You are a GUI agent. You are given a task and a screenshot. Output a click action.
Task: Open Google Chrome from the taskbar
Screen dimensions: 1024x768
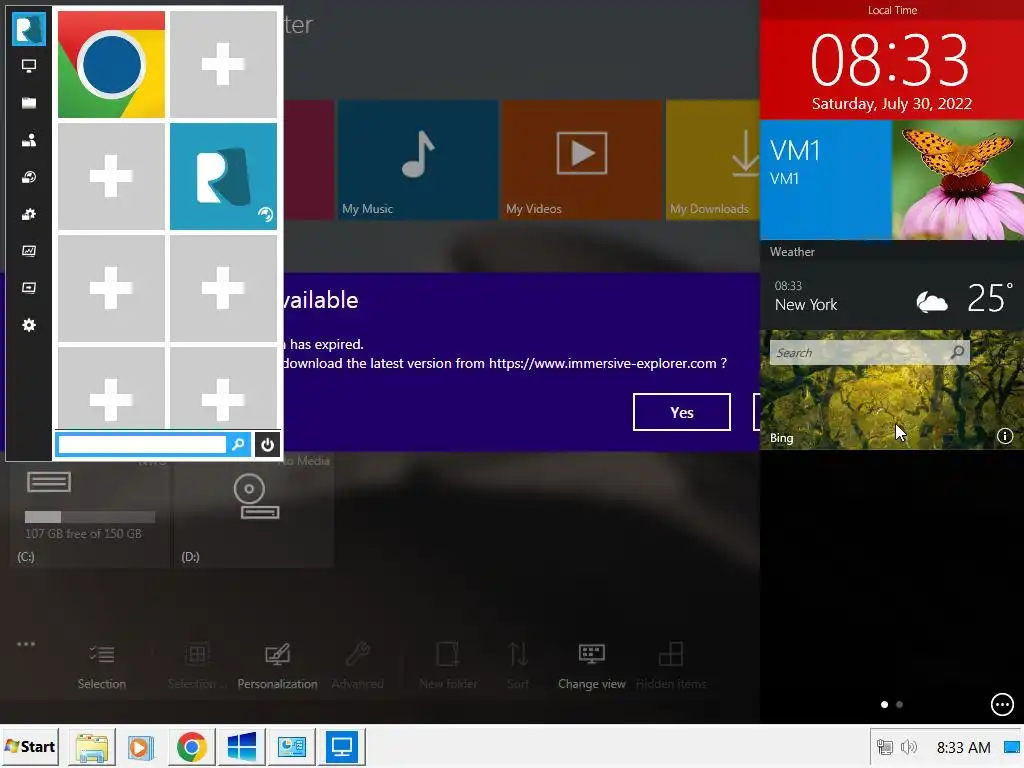point(191,746)
